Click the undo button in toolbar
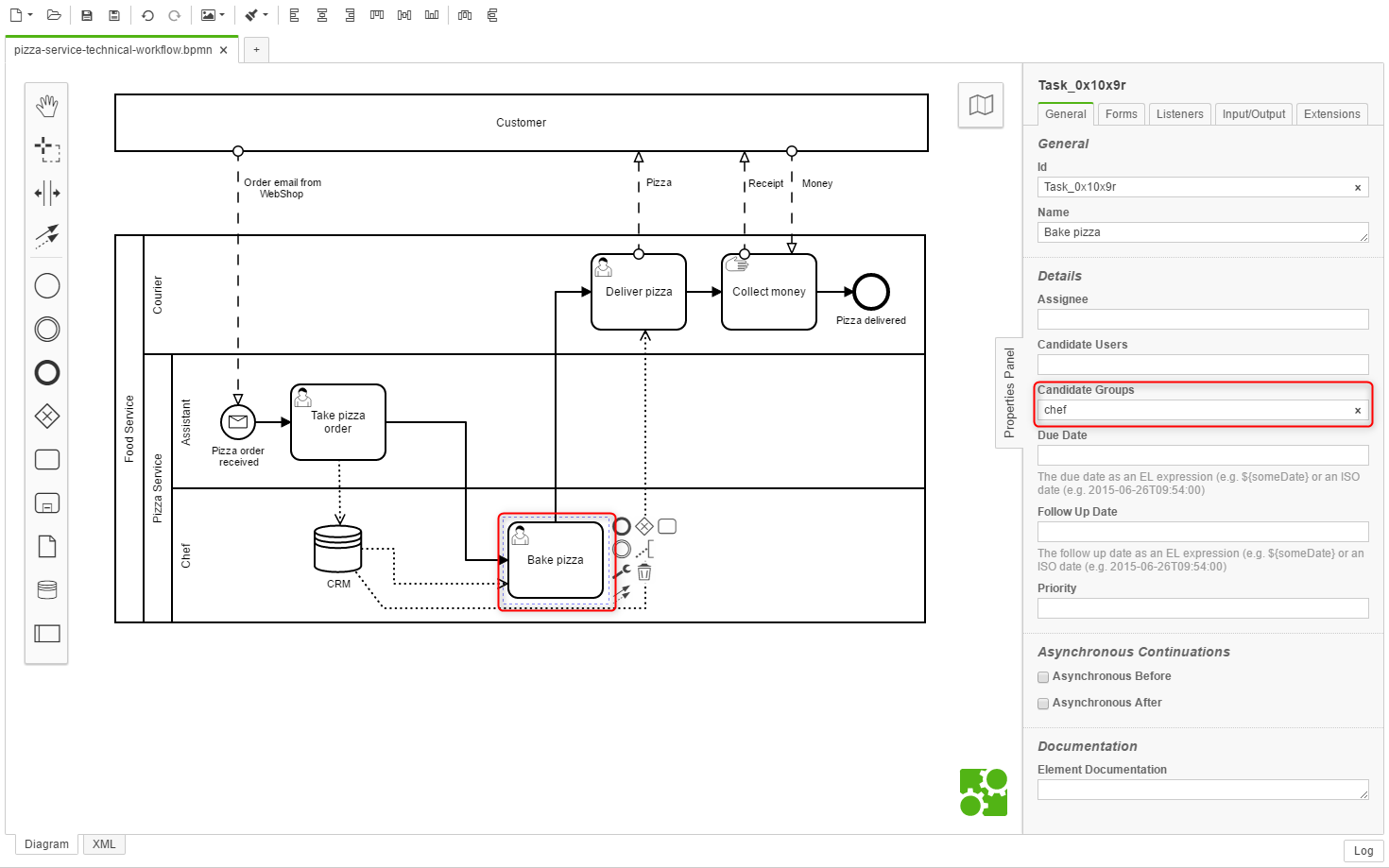This screenshot has width=1389, height=868. (x=147, y=15)
